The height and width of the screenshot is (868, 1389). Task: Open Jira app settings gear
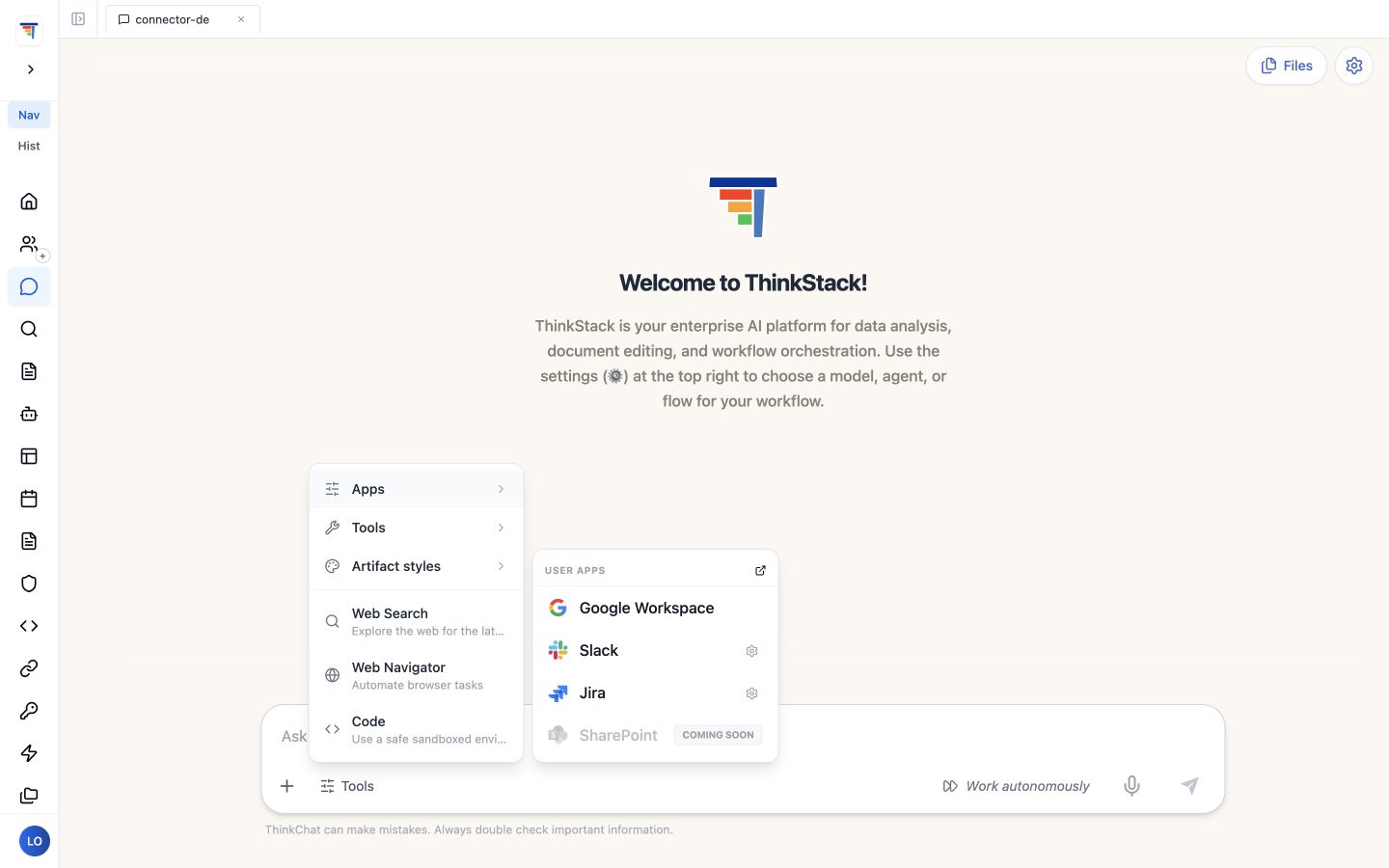[751, 693]
